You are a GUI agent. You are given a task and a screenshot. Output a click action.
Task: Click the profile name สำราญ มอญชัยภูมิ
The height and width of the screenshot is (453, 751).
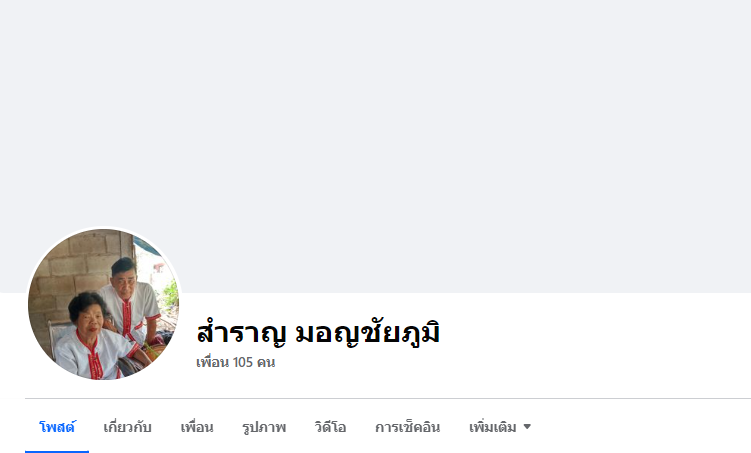tap(318, 332)
